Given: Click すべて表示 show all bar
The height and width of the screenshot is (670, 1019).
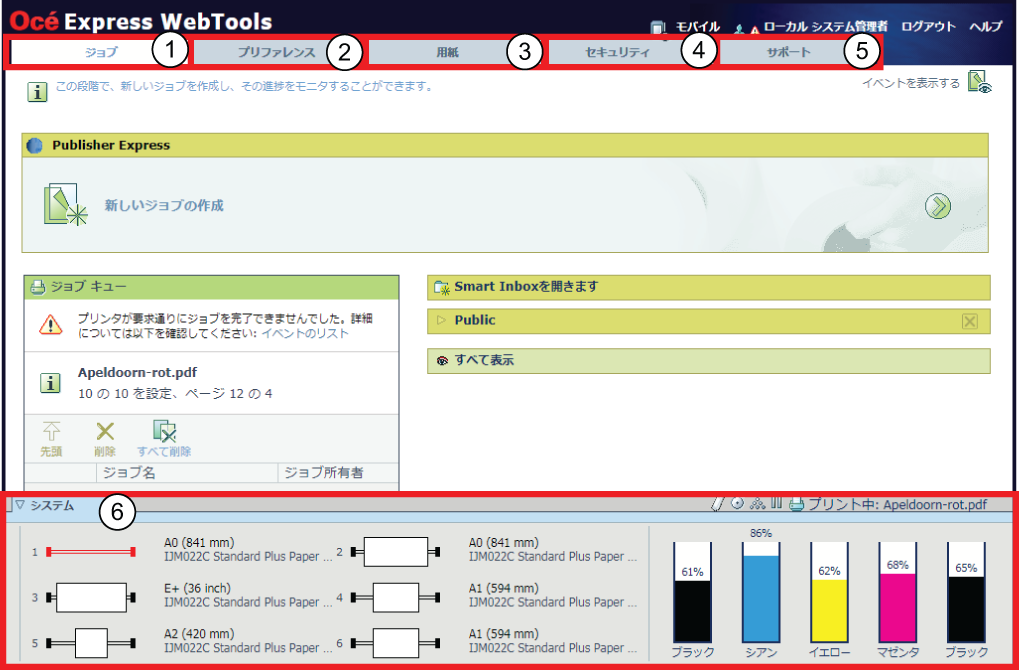Looking at the screenshot, I should tap(708, 361).
